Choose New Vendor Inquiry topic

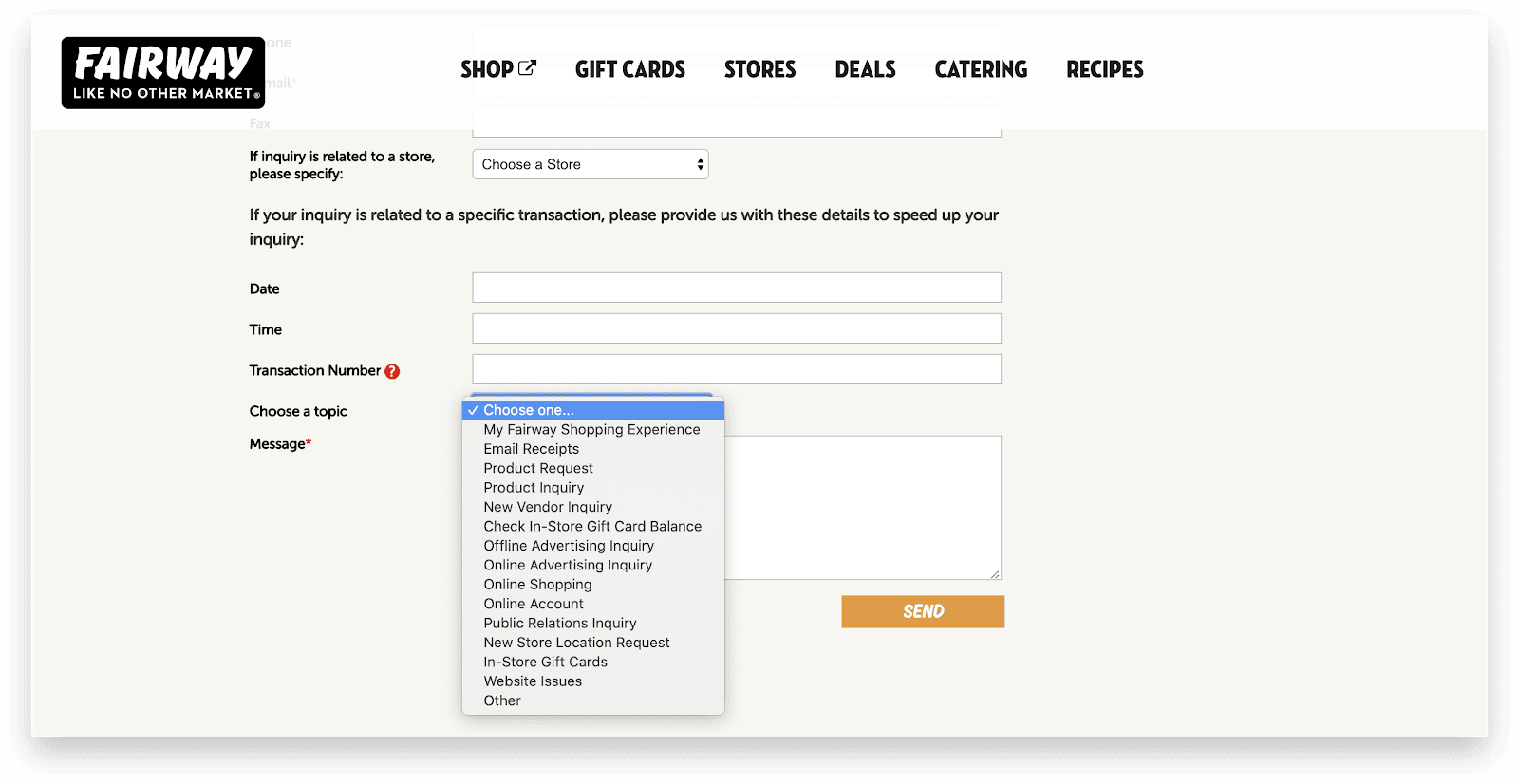click(x=593, y=507)
